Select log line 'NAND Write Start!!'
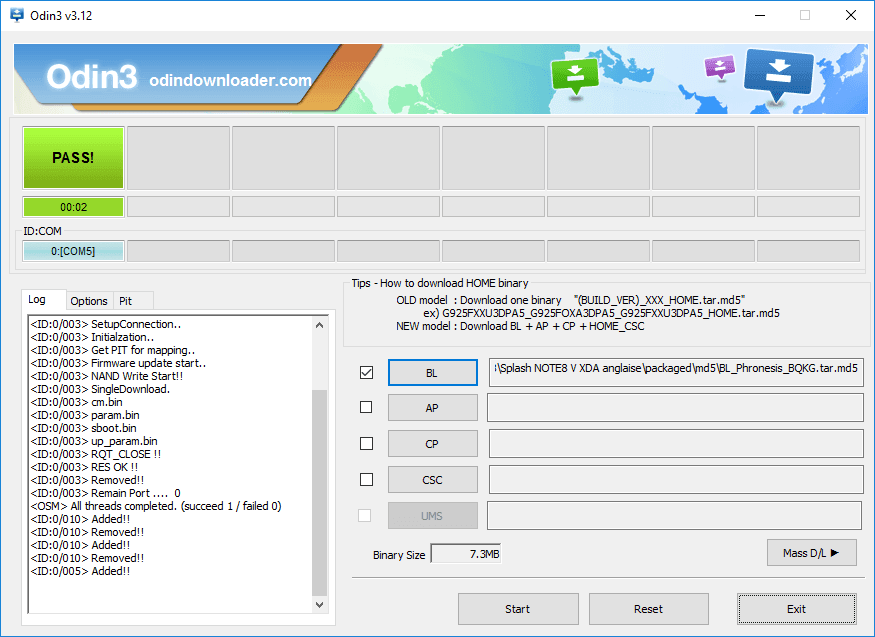The image size is (875, 637). point(107,376)
